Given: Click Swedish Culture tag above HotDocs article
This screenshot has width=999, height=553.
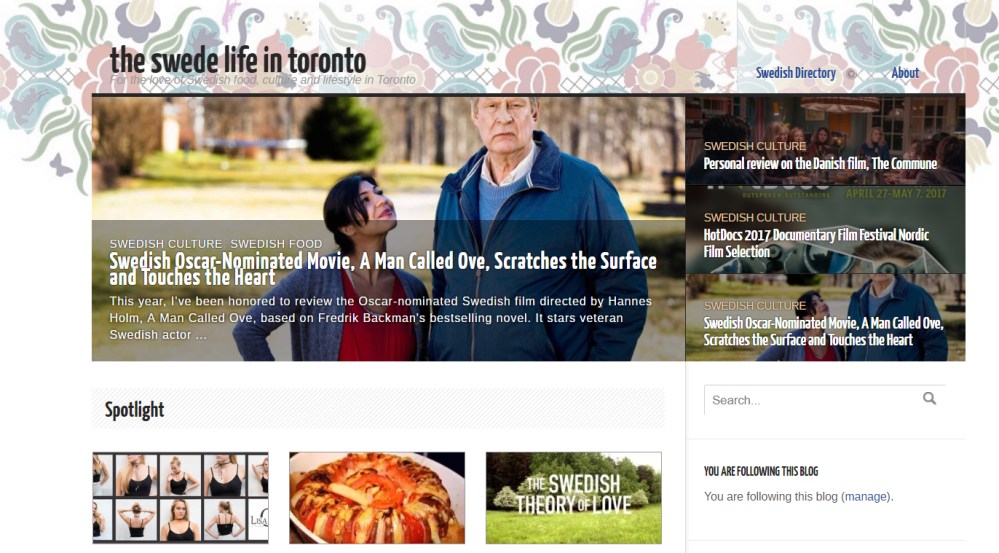Looking at the screenshot, I should coord(755,217).
